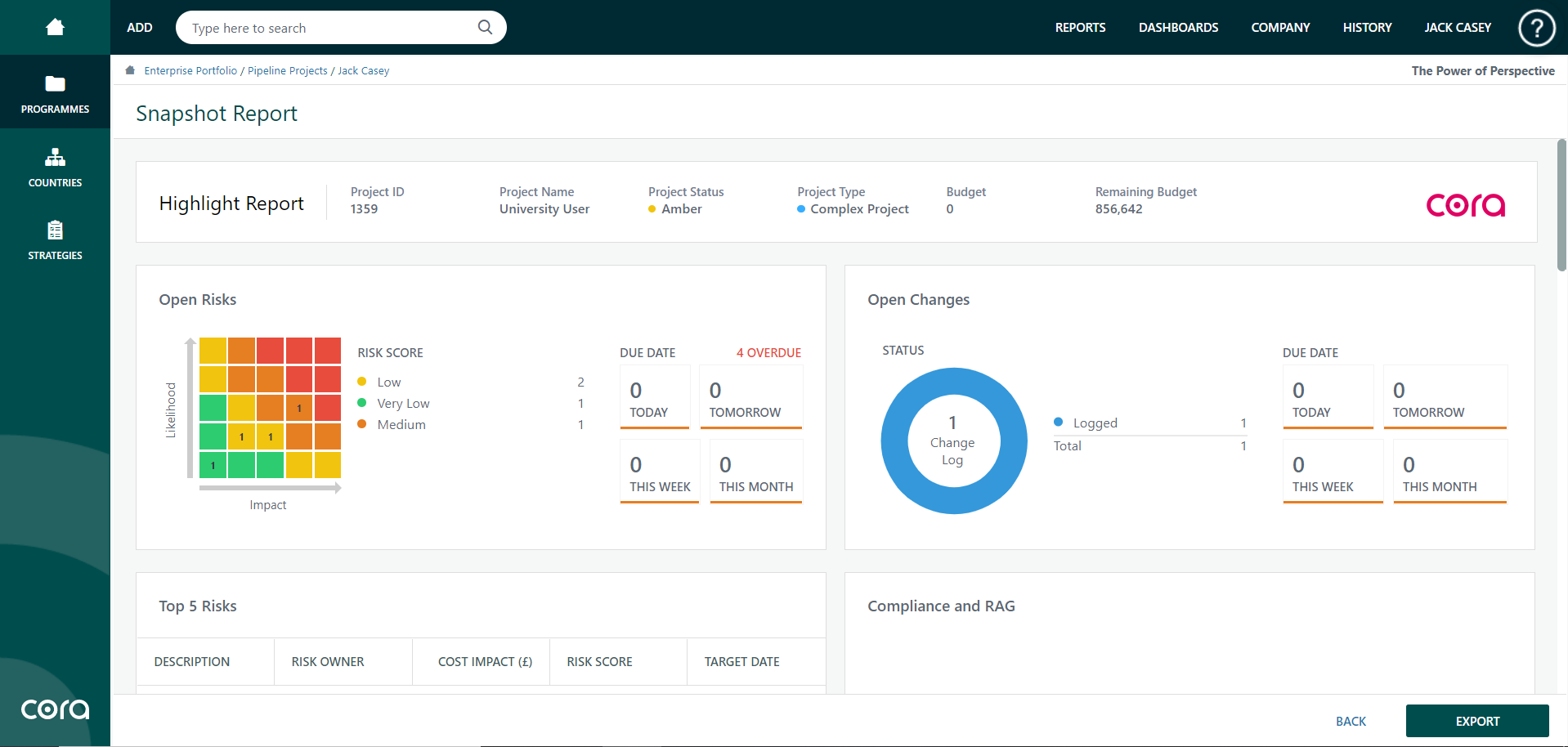Screen dimensions: 1568x747
Task: Open the JACK CASEY user menu
Action: (1458, 28)
